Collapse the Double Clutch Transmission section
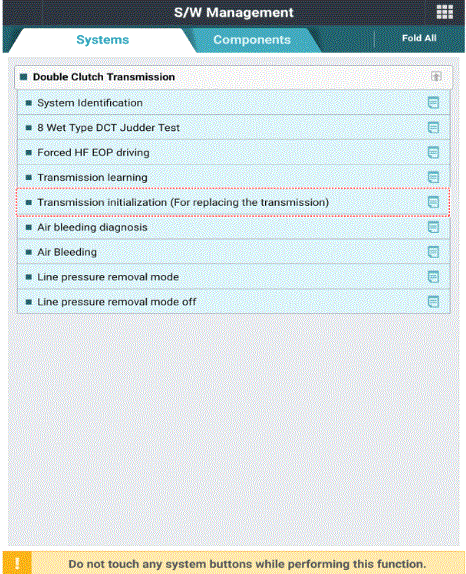466x574 pixels. (436, 77)
